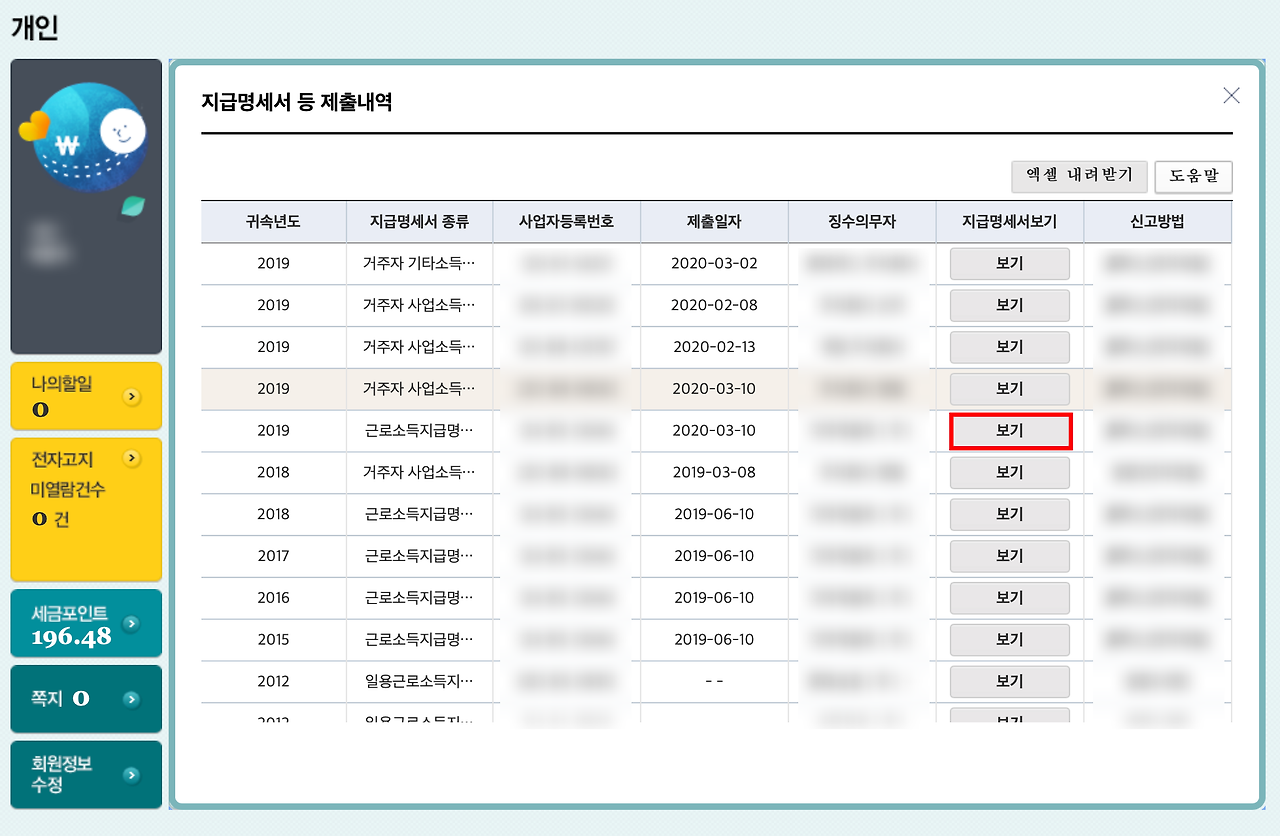The height and width of the screenshot is (836, 1280).
Task: Close the 지급명세서 등 제출내역 popup
Action: point(1231,95)
